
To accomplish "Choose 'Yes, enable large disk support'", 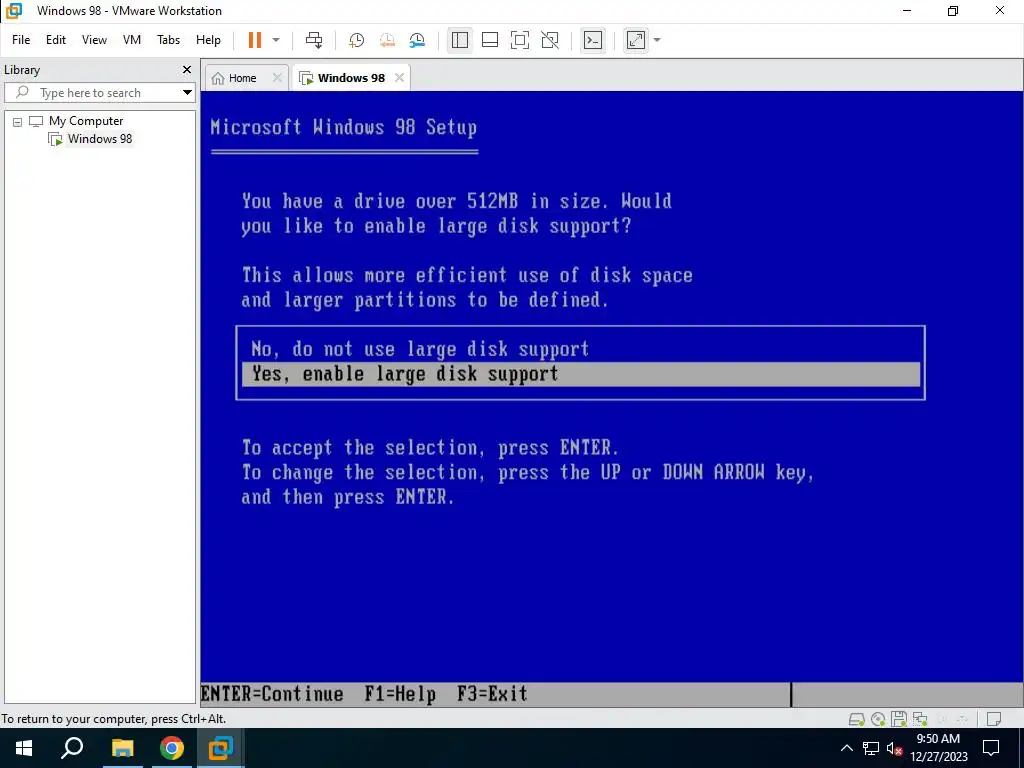I will tap(581, 374).
